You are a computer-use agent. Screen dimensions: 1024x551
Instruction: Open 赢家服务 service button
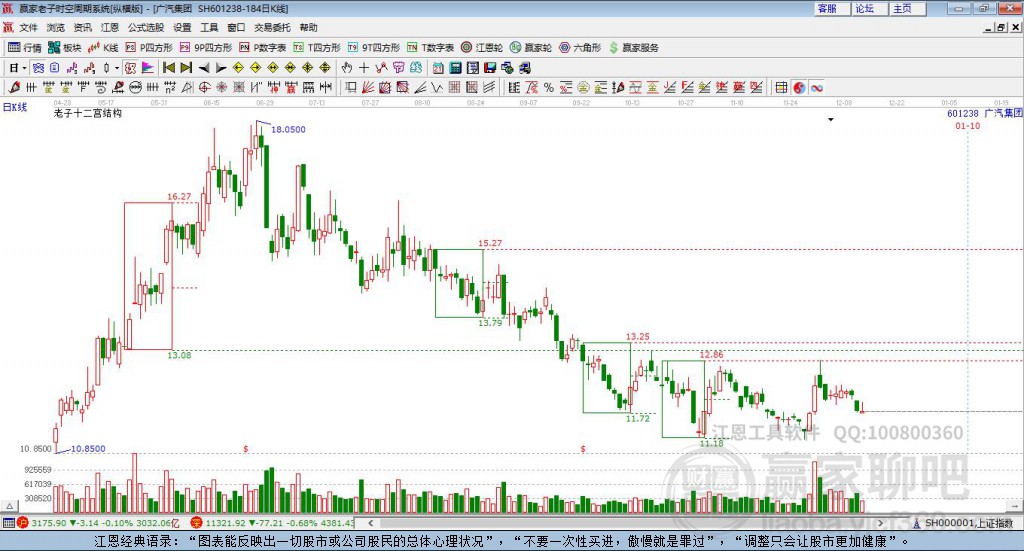[x=633, y=48]
